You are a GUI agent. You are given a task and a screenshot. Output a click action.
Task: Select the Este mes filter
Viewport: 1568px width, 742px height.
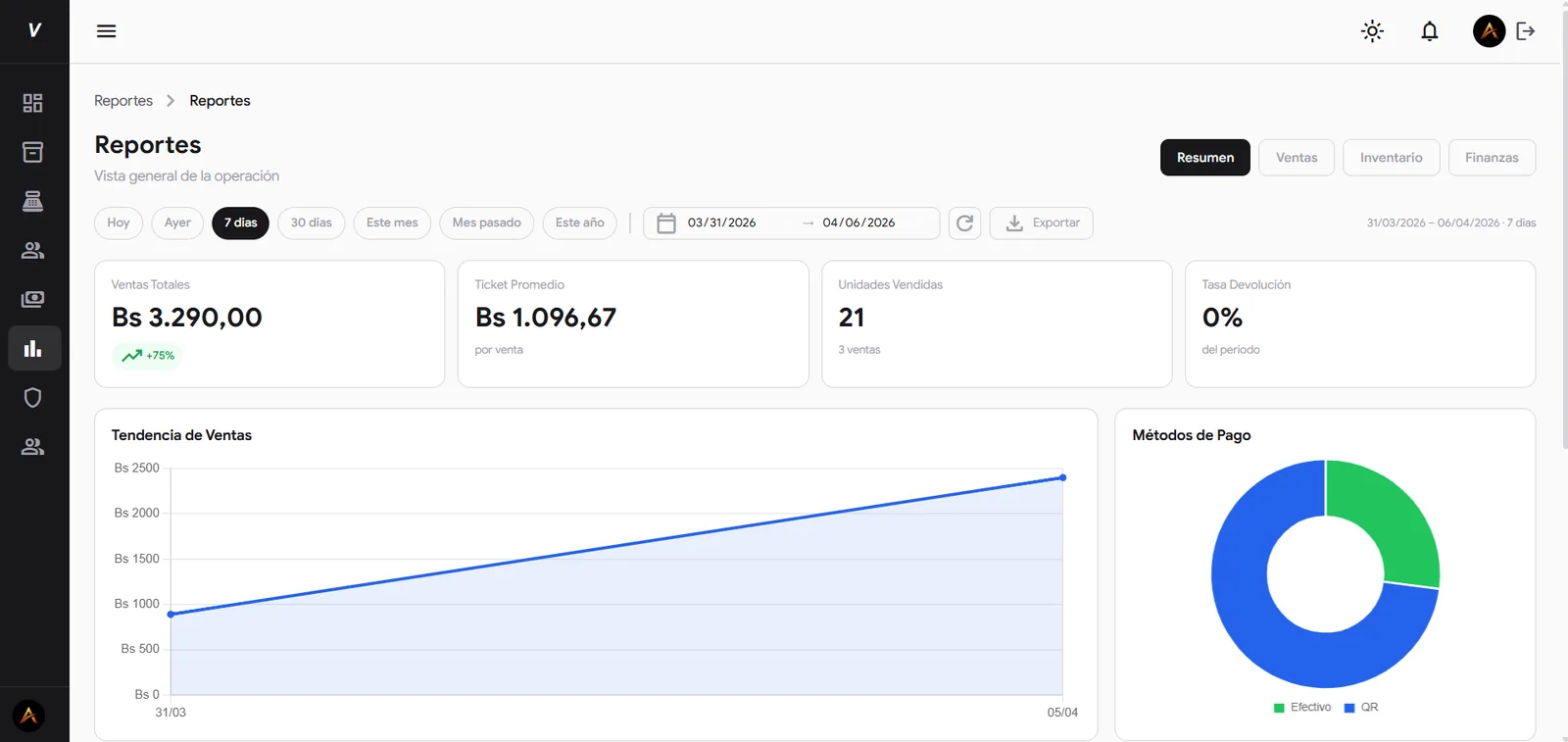tap(392, 223)
